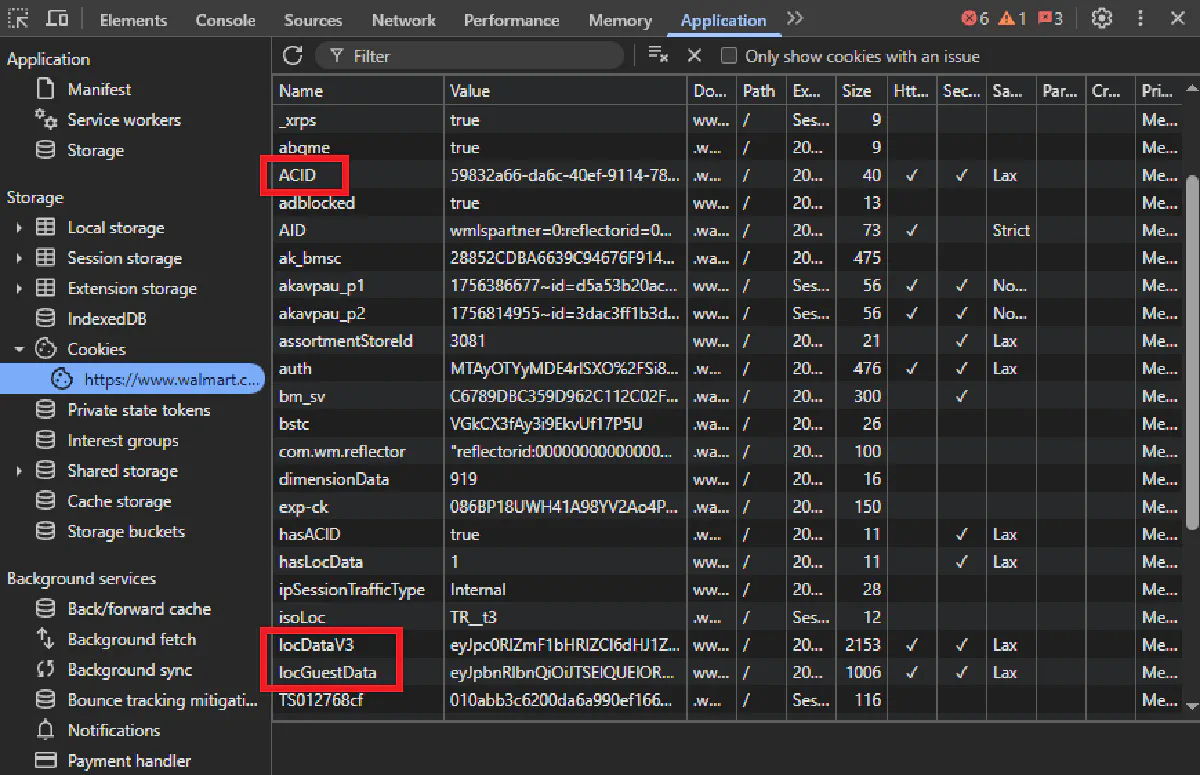Switch to the Console tab
1200x775 pixels.
[x=225, y=20]
